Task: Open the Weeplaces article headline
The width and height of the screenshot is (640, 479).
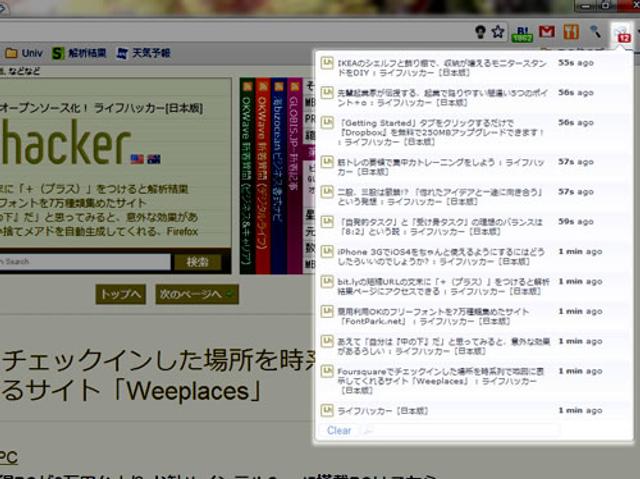Action: coord(157,376)
